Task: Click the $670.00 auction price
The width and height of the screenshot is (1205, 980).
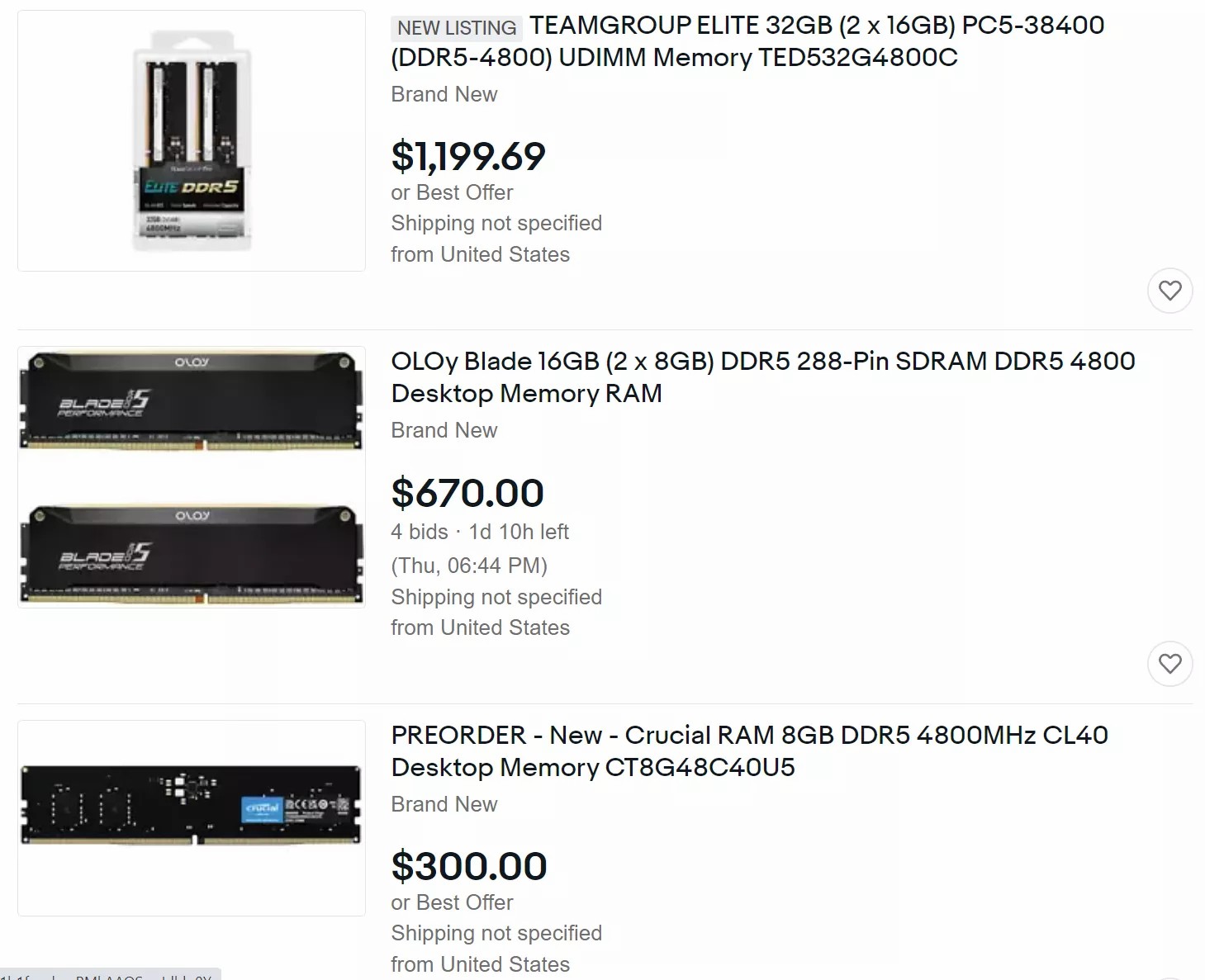Action: [467, 493]
